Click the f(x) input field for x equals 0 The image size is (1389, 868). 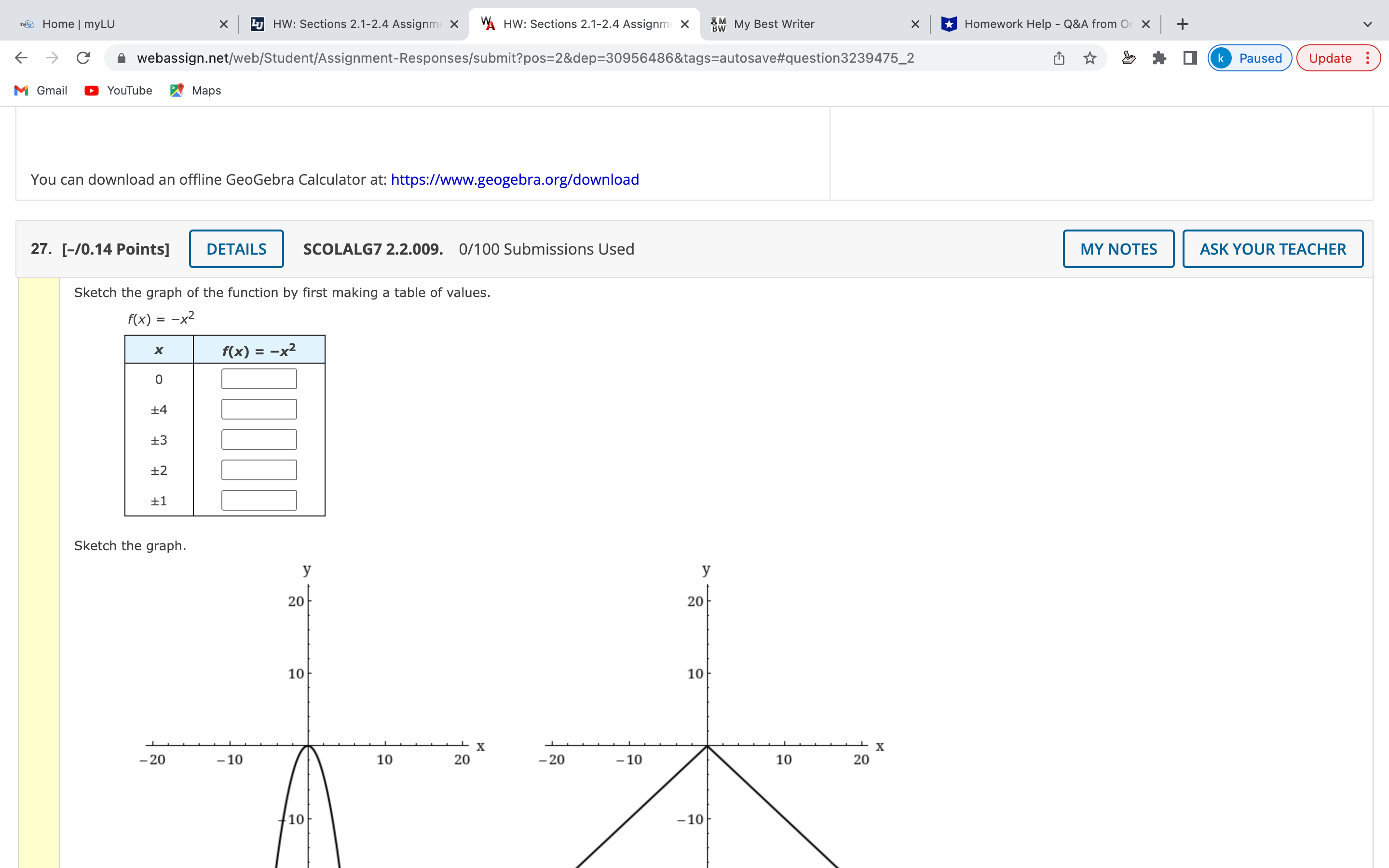259,379
